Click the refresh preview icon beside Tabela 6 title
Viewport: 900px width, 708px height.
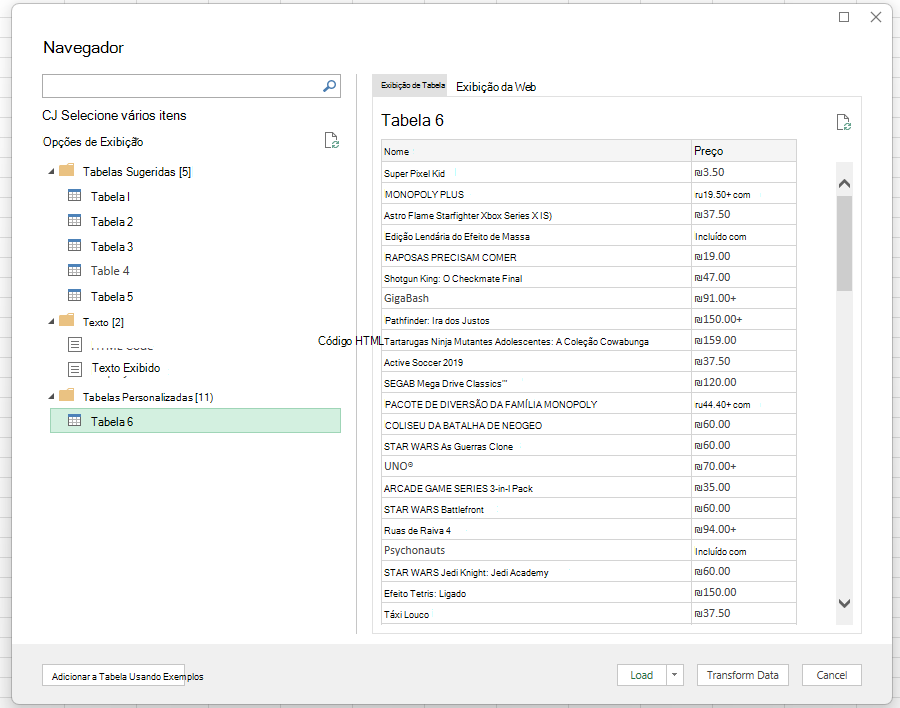tap(843, 122)
